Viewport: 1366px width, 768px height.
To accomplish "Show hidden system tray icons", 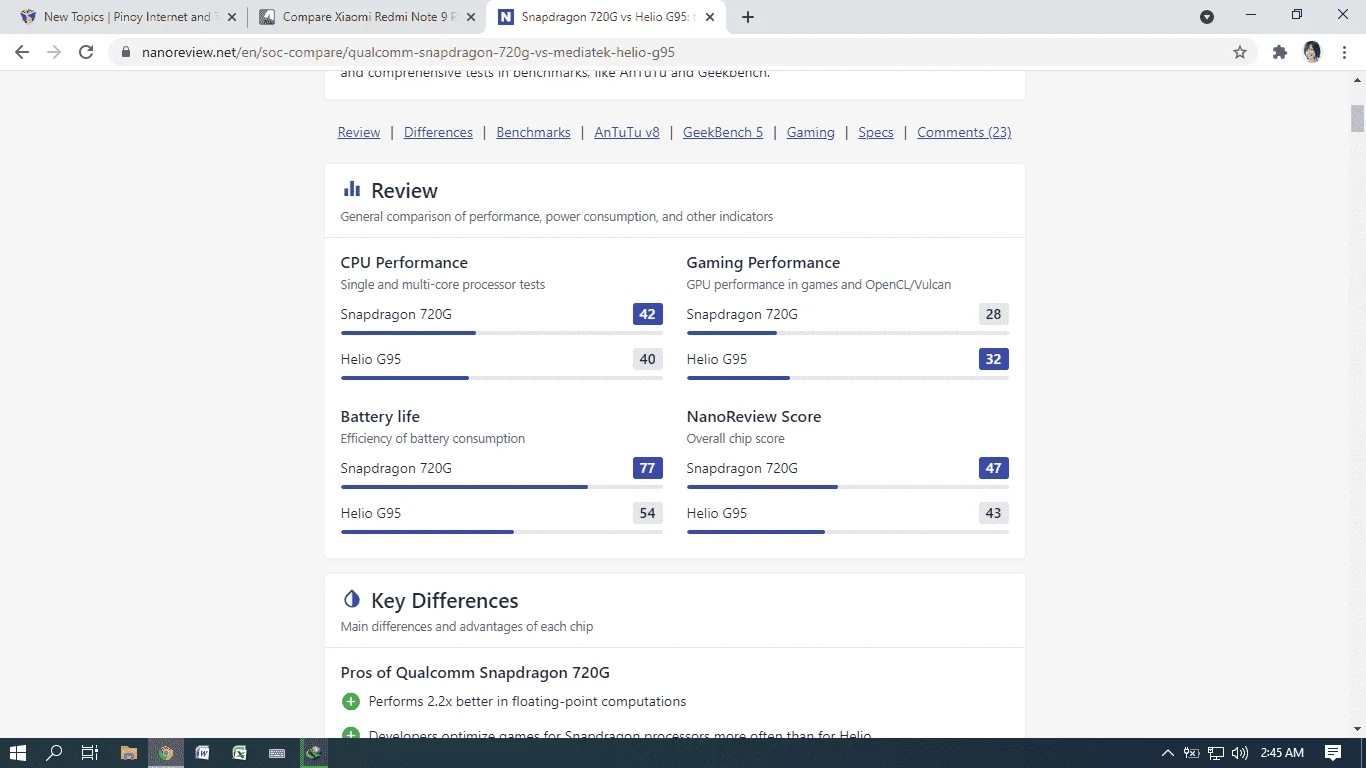I will point(1167,753).
